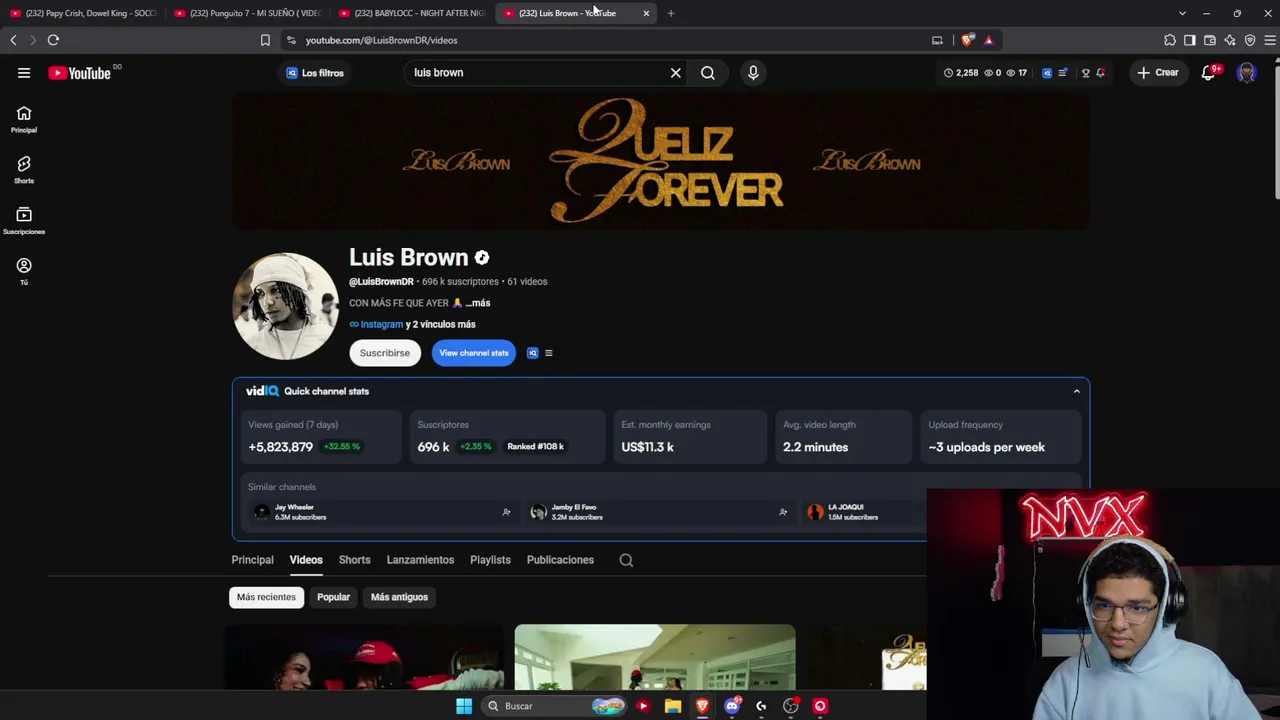Switch to the Publicaciones channel tab
Viewport: 1280px width, 720px height.
point(560,560)
